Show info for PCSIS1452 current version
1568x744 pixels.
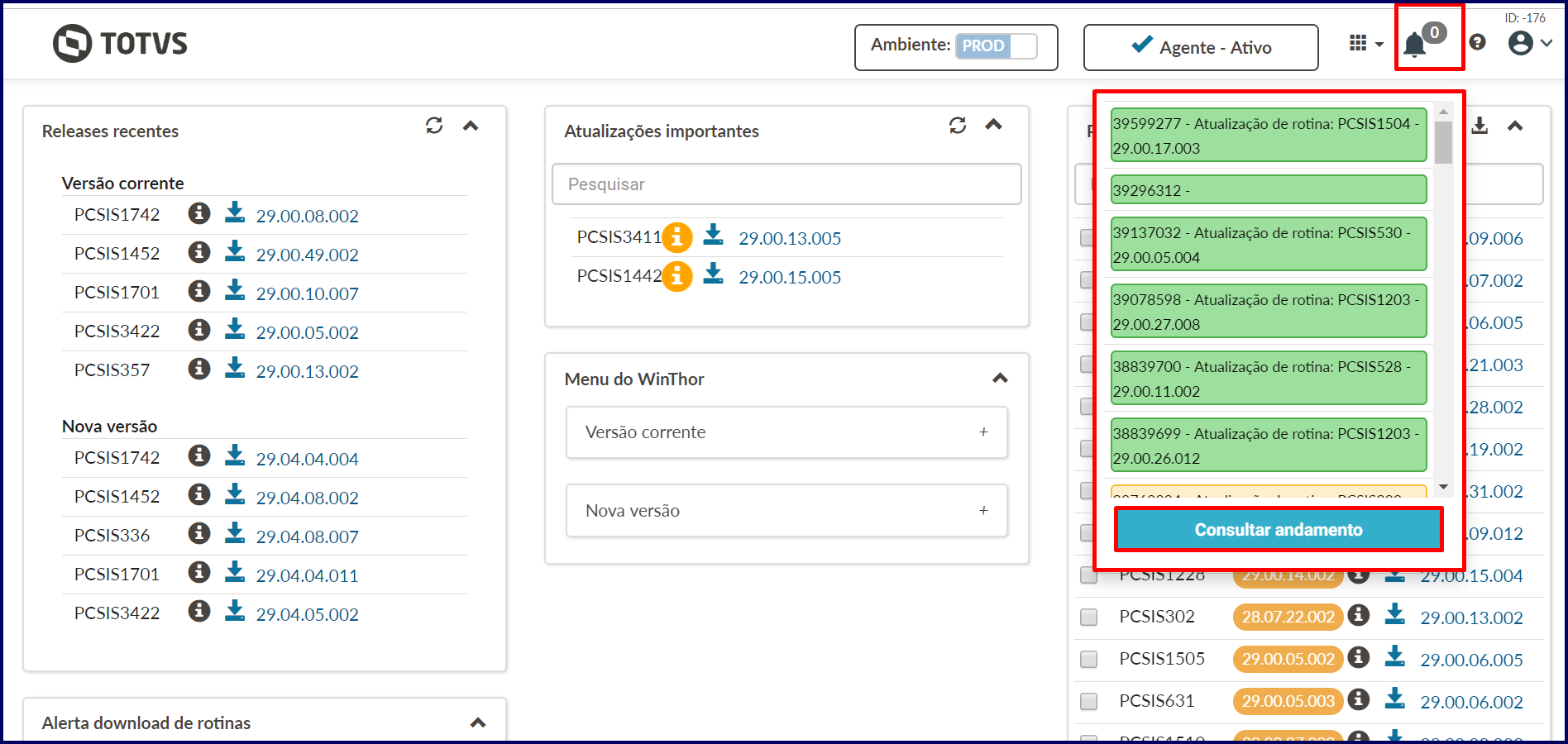point(198,252)
